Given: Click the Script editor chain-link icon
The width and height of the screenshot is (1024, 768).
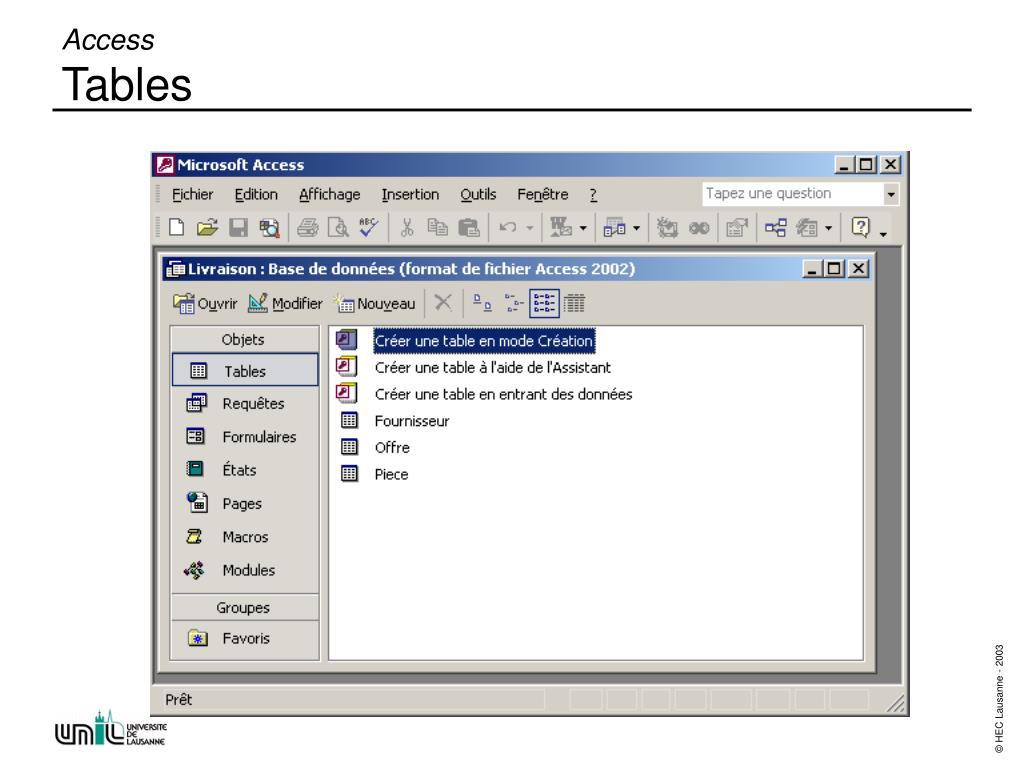Looking at the screenshot, I should tap(699, 228).
